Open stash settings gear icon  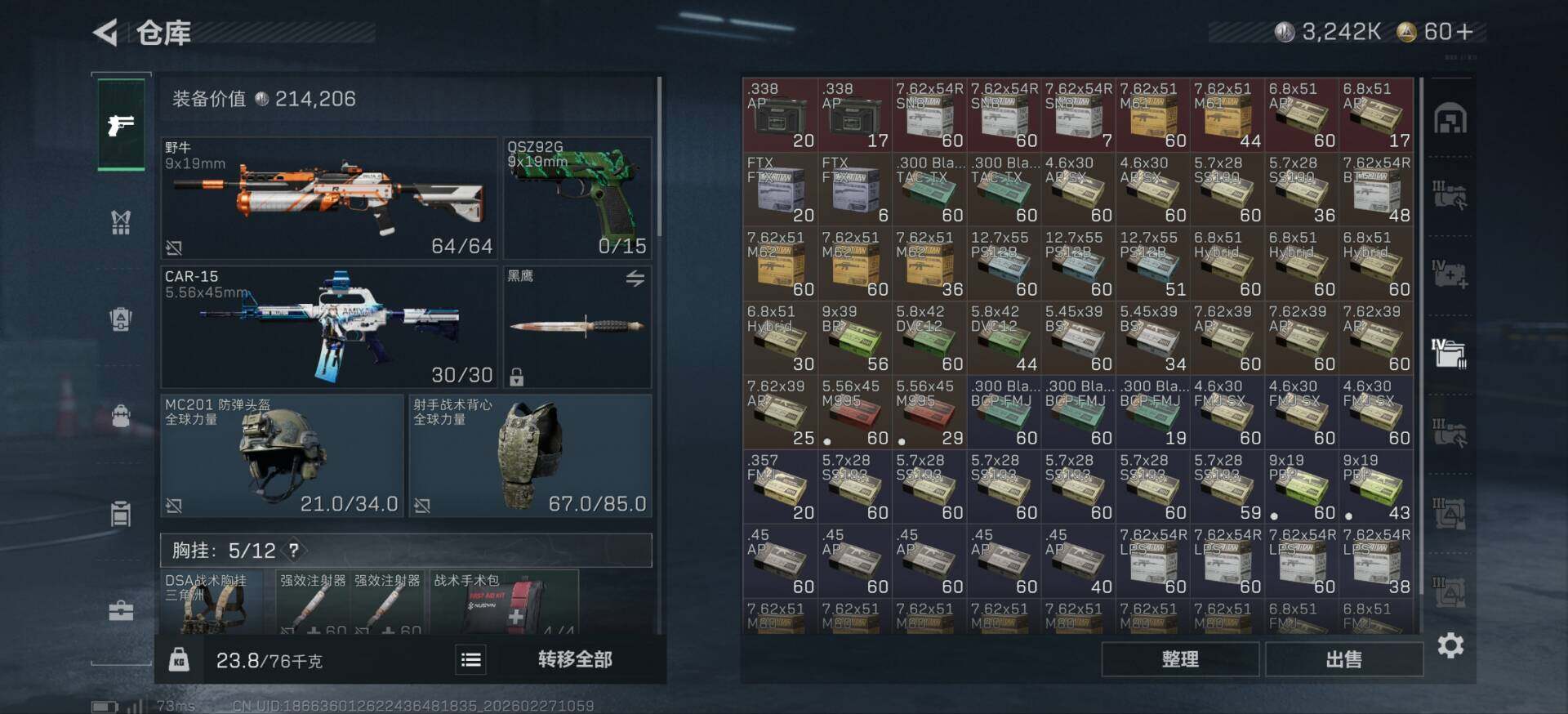click(x=1450, y=646)
